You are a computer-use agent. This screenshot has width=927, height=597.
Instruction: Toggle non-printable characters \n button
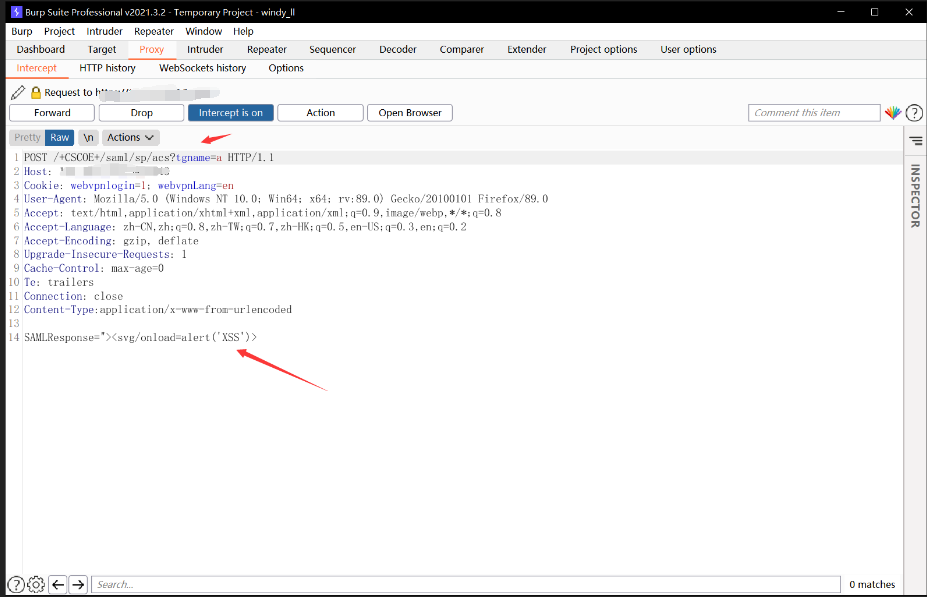(88, 137)
